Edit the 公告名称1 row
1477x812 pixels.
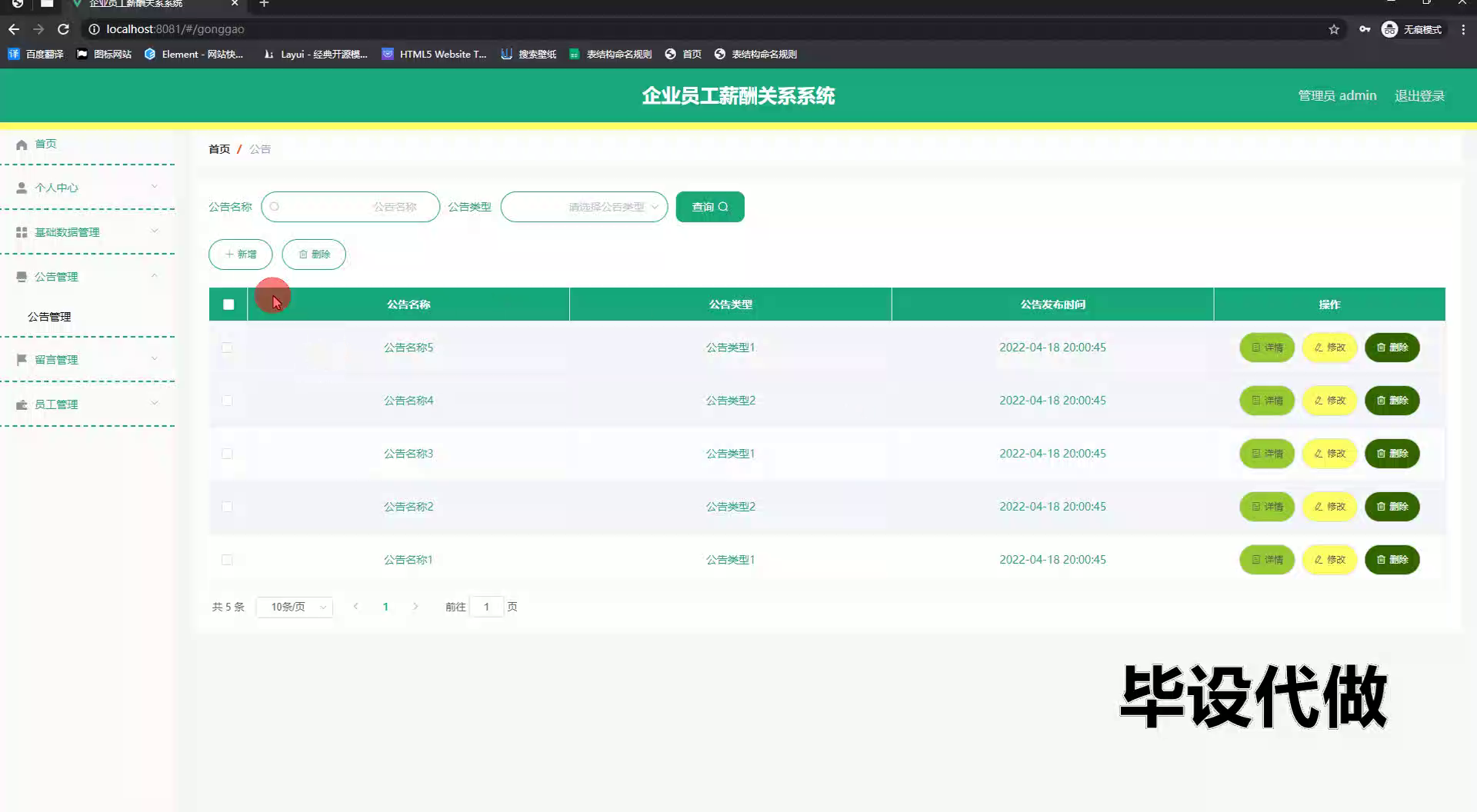(1329, 560)
